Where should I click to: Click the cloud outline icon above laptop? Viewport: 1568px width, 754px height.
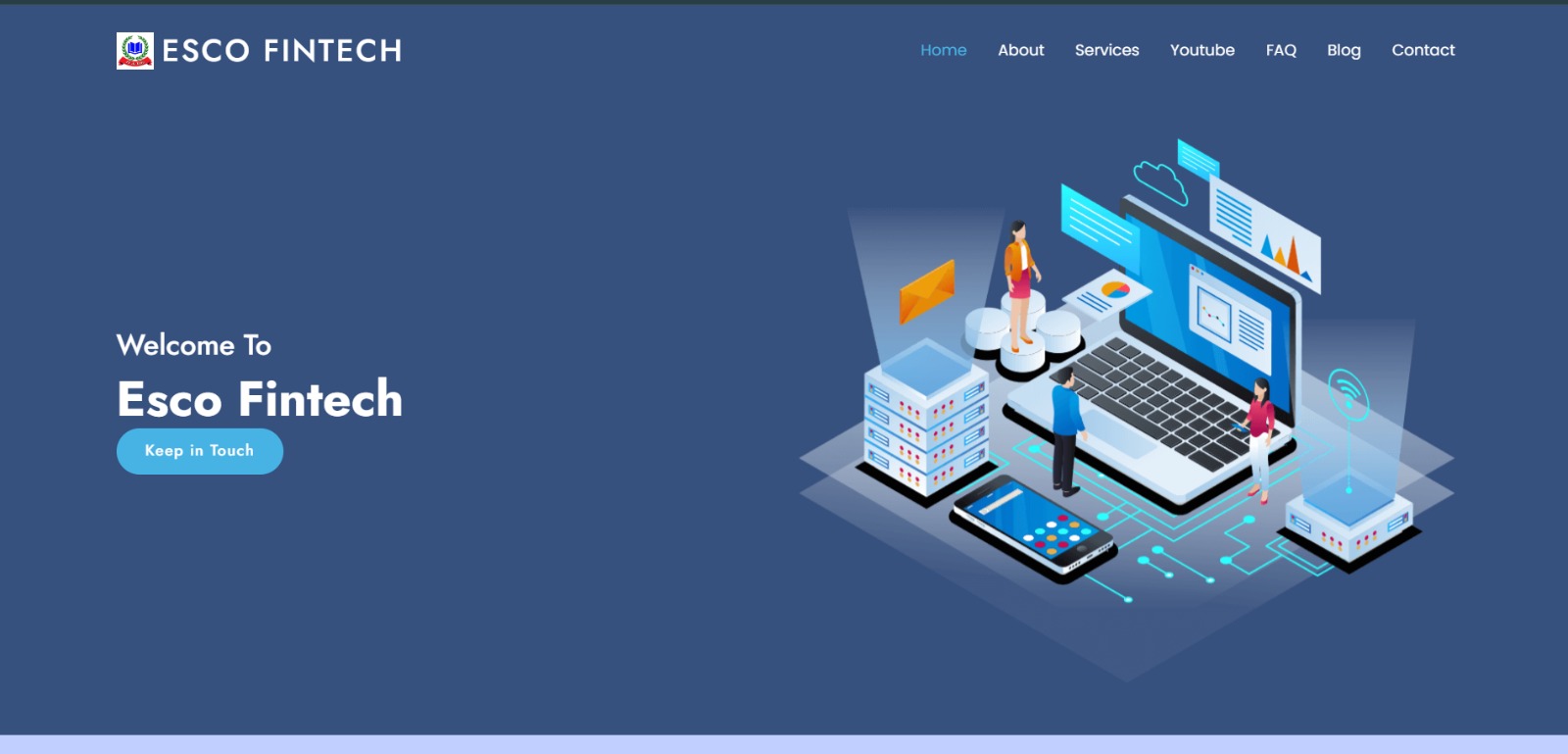tap(1160, 181)
